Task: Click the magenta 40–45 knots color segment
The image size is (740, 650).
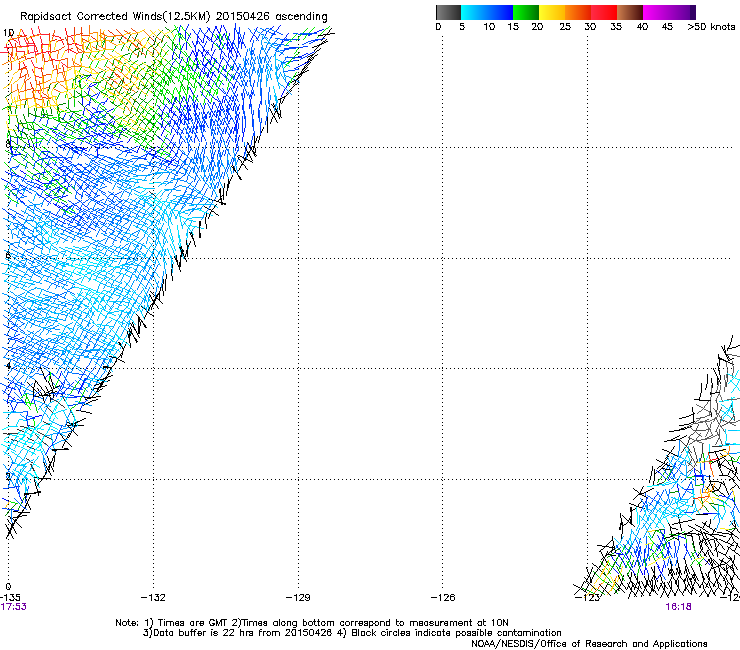Action: [656, 12]
